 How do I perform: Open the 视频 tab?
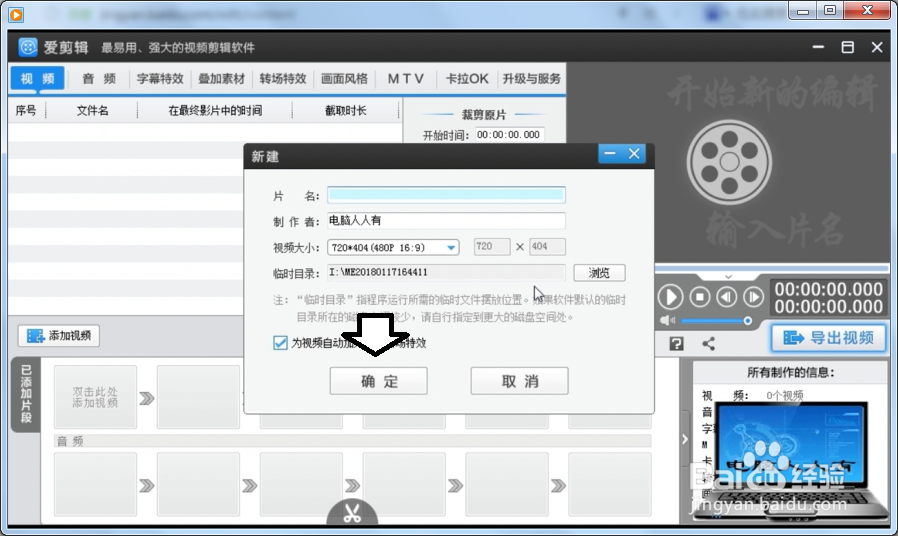tap(37, 78)
